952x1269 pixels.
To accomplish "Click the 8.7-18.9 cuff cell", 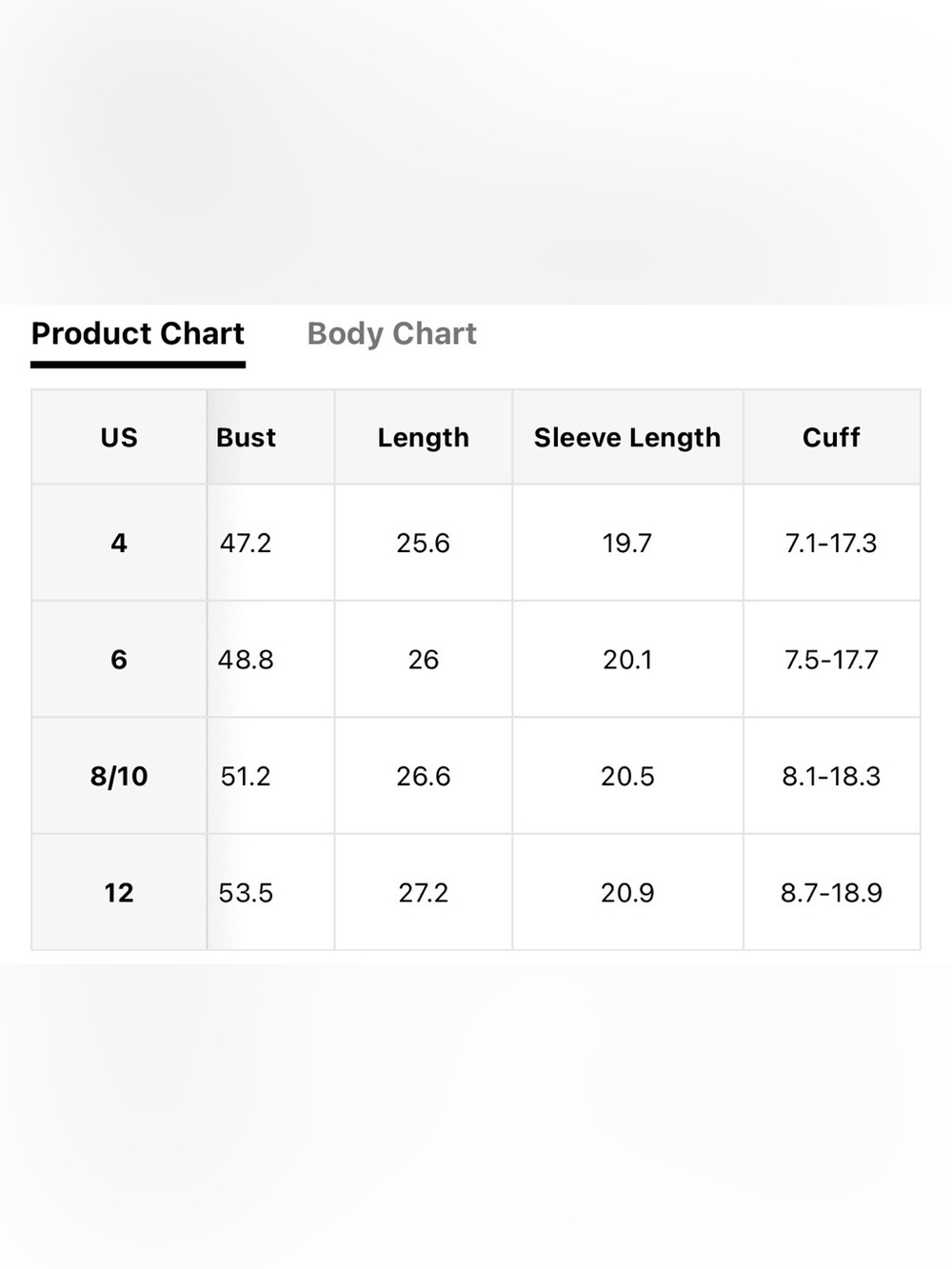I will (831, 892).
